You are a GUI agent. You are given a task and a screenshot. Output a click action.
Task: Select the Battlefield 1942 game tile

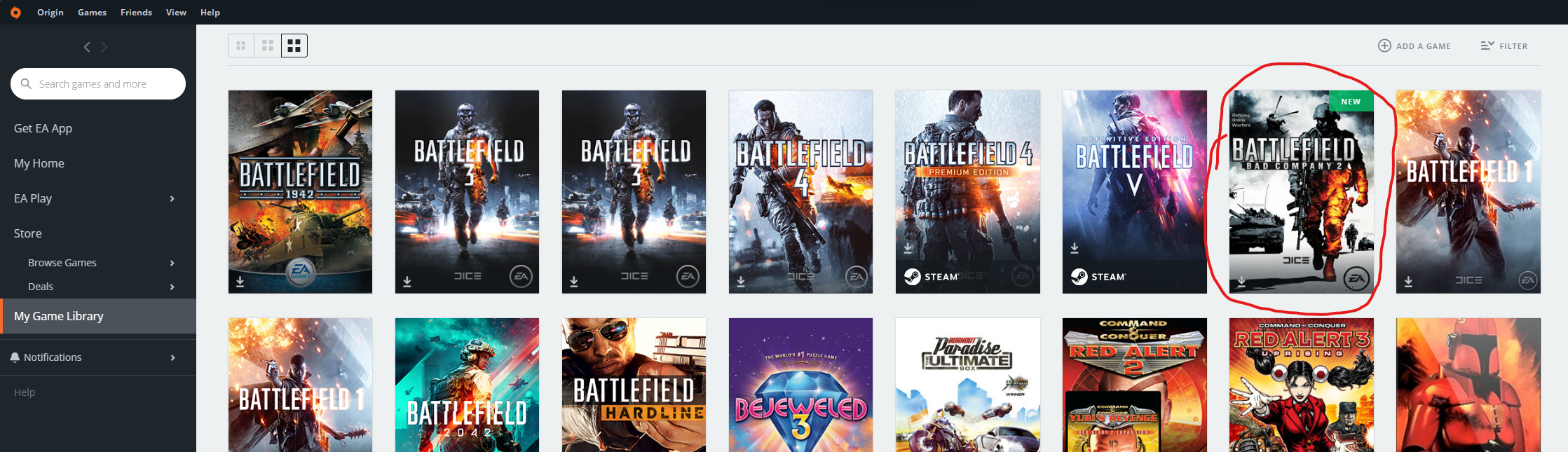[300, 191]
